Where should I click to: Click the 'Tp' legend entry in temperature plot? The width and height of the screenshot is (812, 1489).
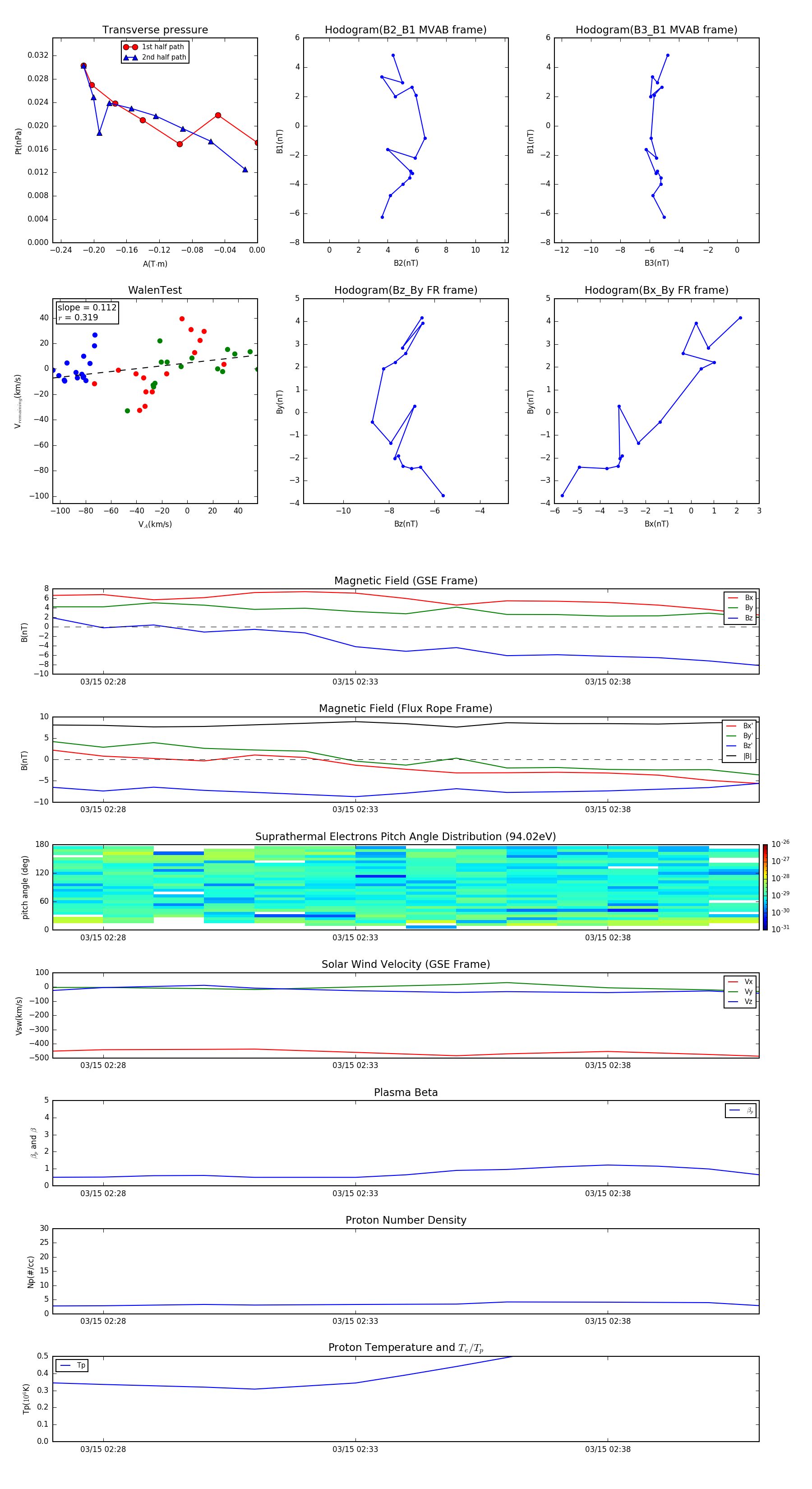click(x=72, y=1365)
